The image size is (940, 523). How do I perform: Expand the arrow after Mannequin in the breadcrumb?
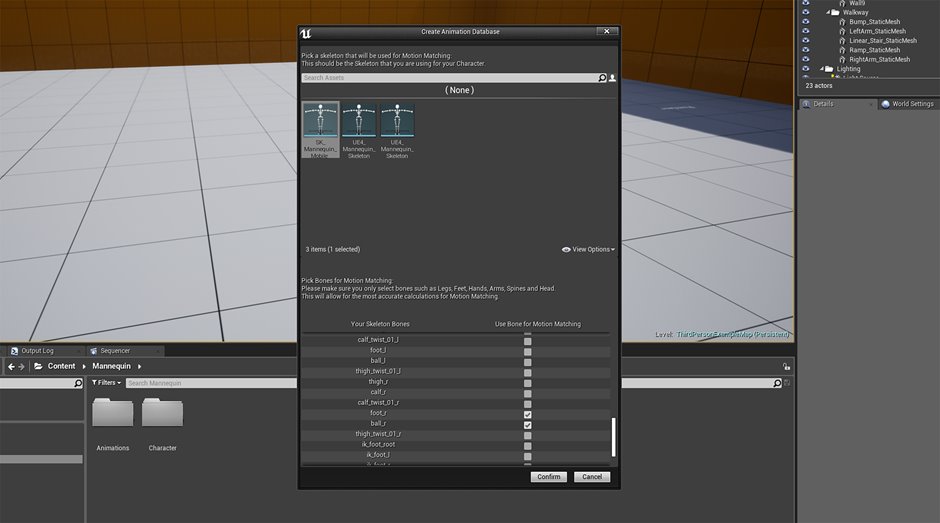pyautogui.click(x=140, y=366)
